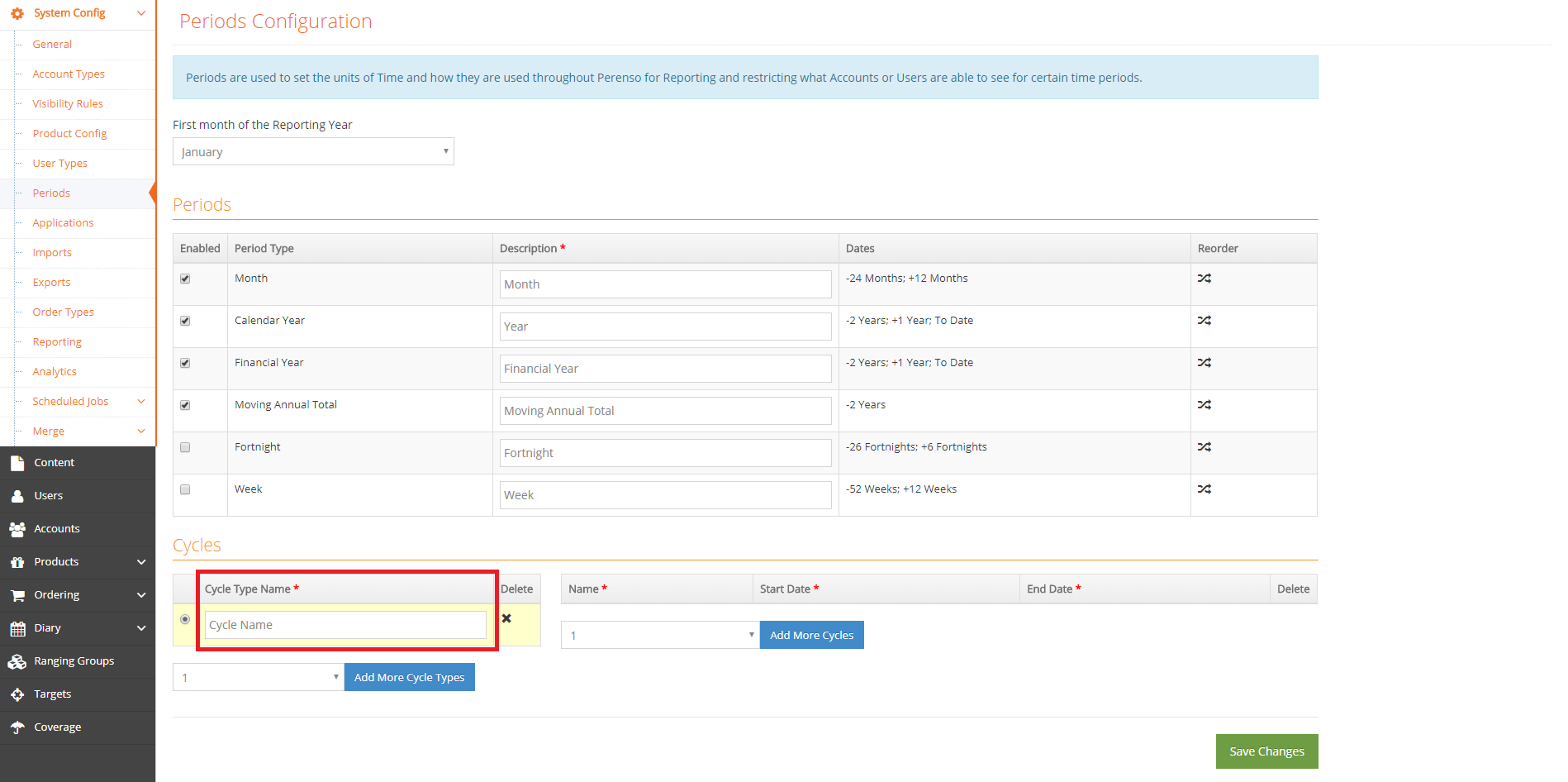This screenshot has width=1568, height=782.
Task: Open Analytics in sidebar
Action: click(x=55, y=372)
